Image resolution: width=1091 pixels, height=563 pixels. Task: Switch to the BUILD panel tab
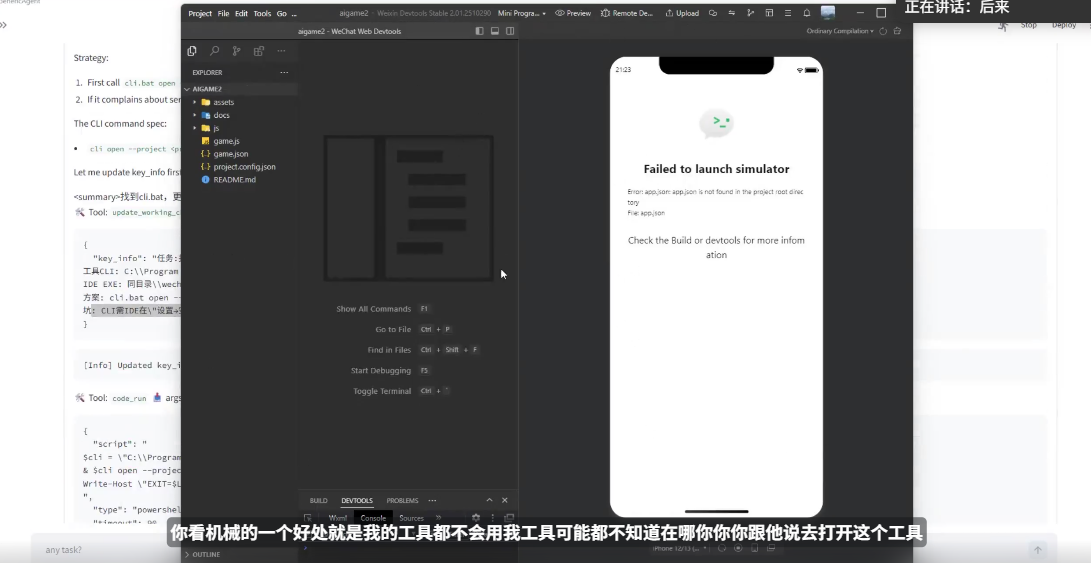tap(319, 500)
